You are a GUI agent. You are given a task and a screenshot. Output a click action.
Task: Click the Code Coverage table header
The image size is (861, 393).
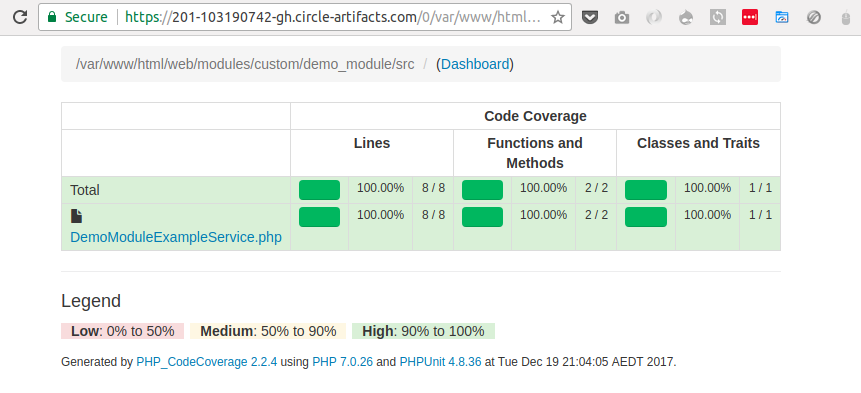[535, 116]
